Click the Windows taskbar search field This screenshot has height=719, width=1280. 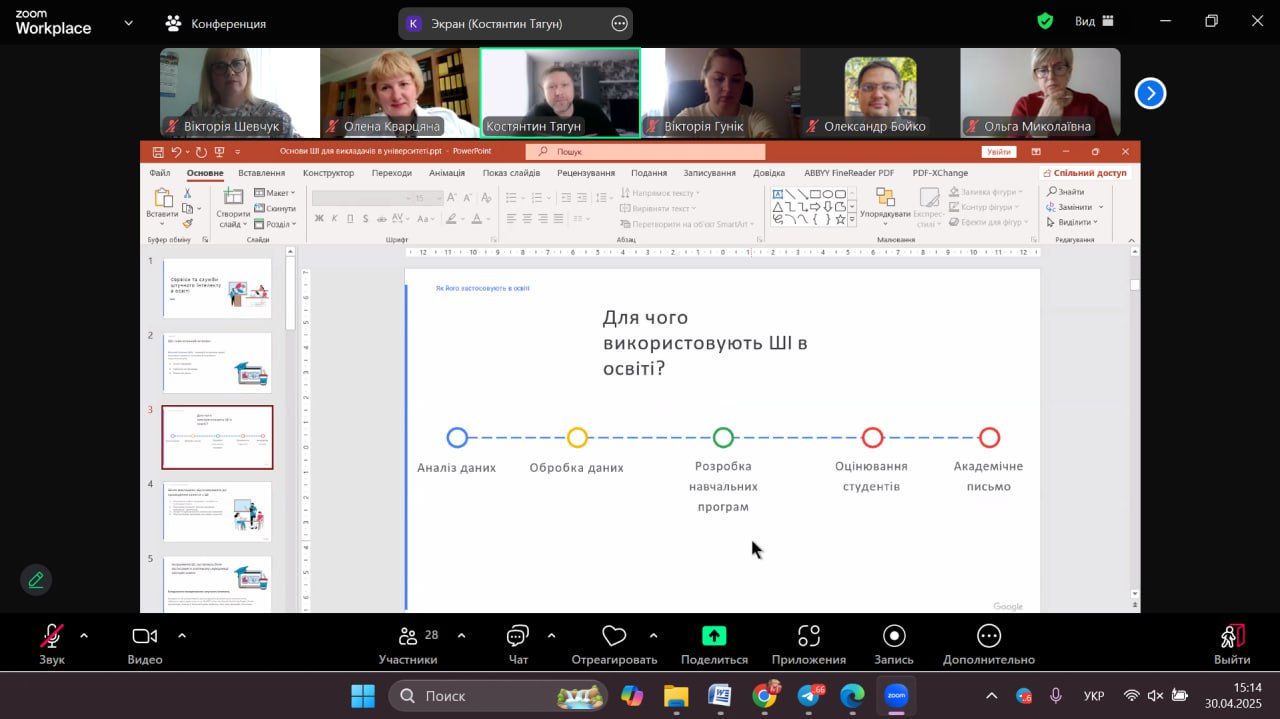(x=497, y=696)
